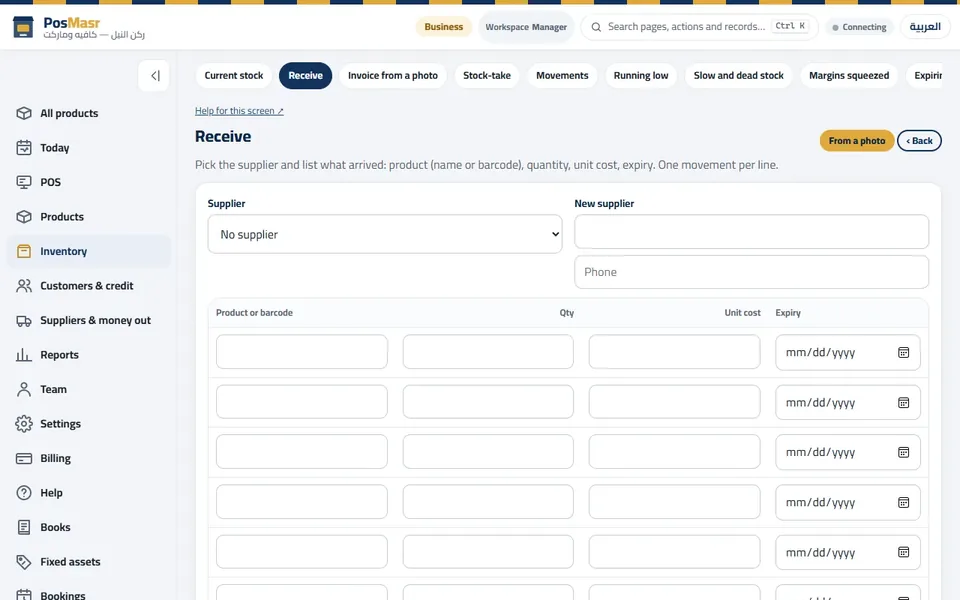
Task: Click the Back button
Action: 920,141
